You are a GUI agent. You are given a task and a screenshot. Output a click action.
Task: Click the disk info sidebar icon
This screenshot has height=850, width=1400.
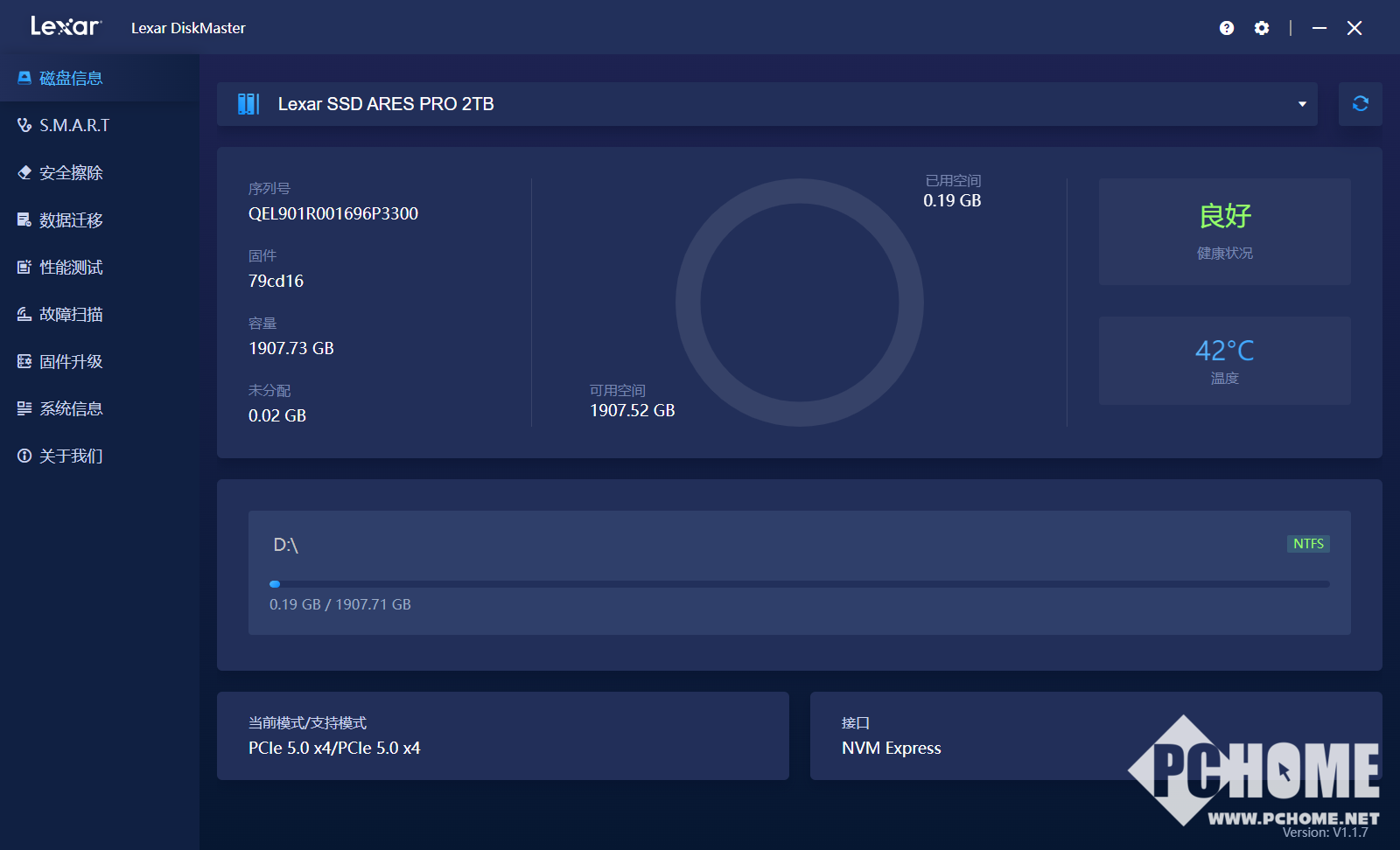coord(24,78)
